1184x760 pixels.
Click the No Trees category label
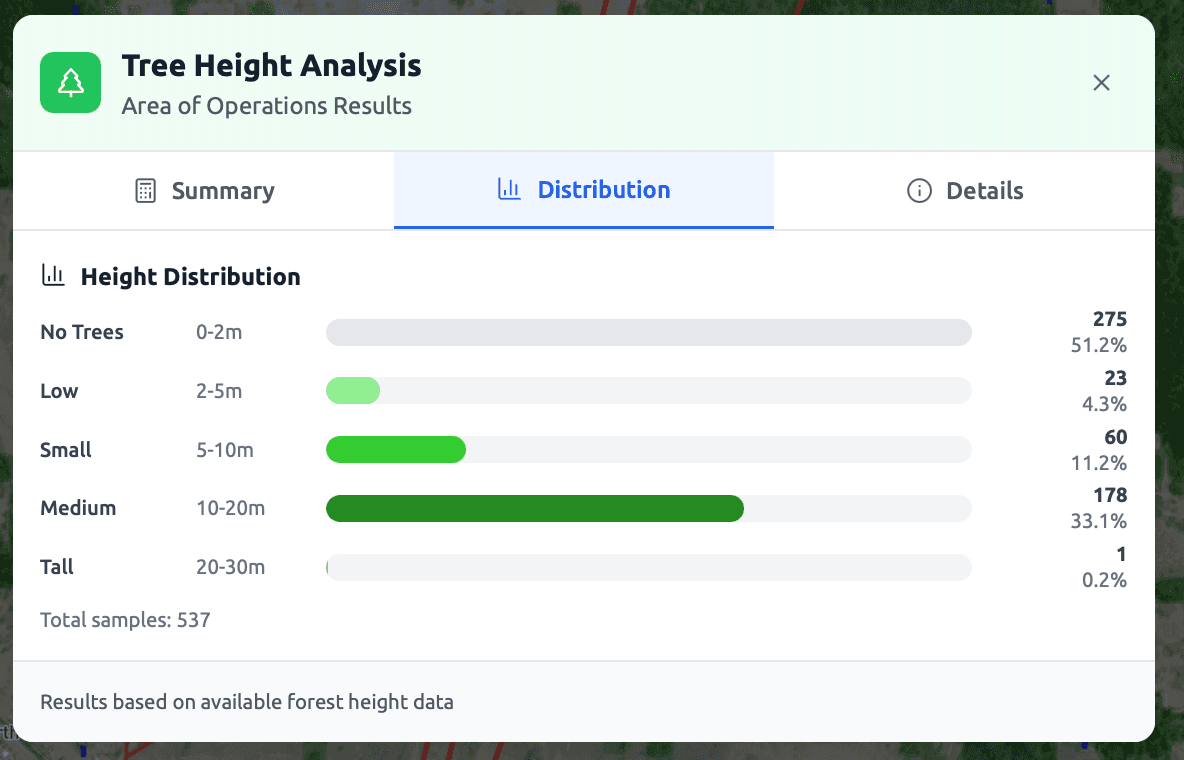(x=81, y=332)
